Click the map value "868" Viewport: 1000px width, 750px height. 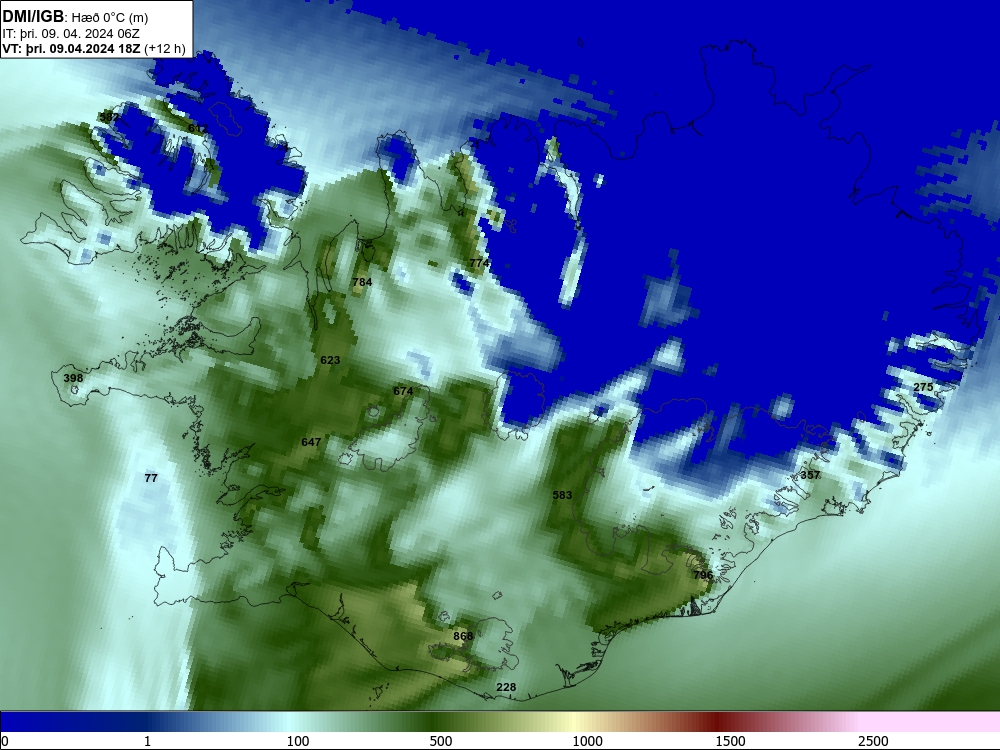463,636
